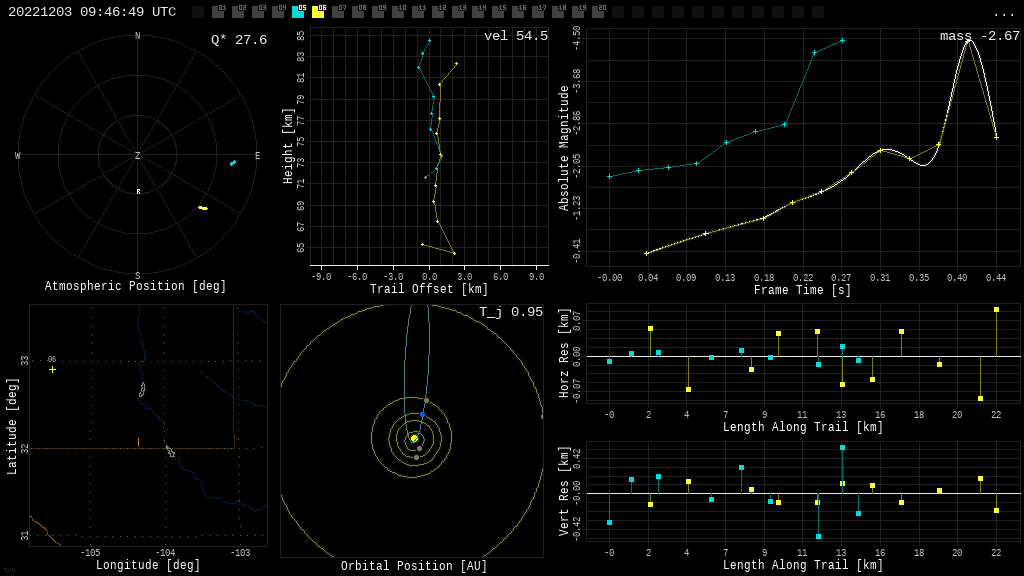Open the three-dots menu at top right
This screenshot has width=1024, height=576.
click(x=1003, y=13)
